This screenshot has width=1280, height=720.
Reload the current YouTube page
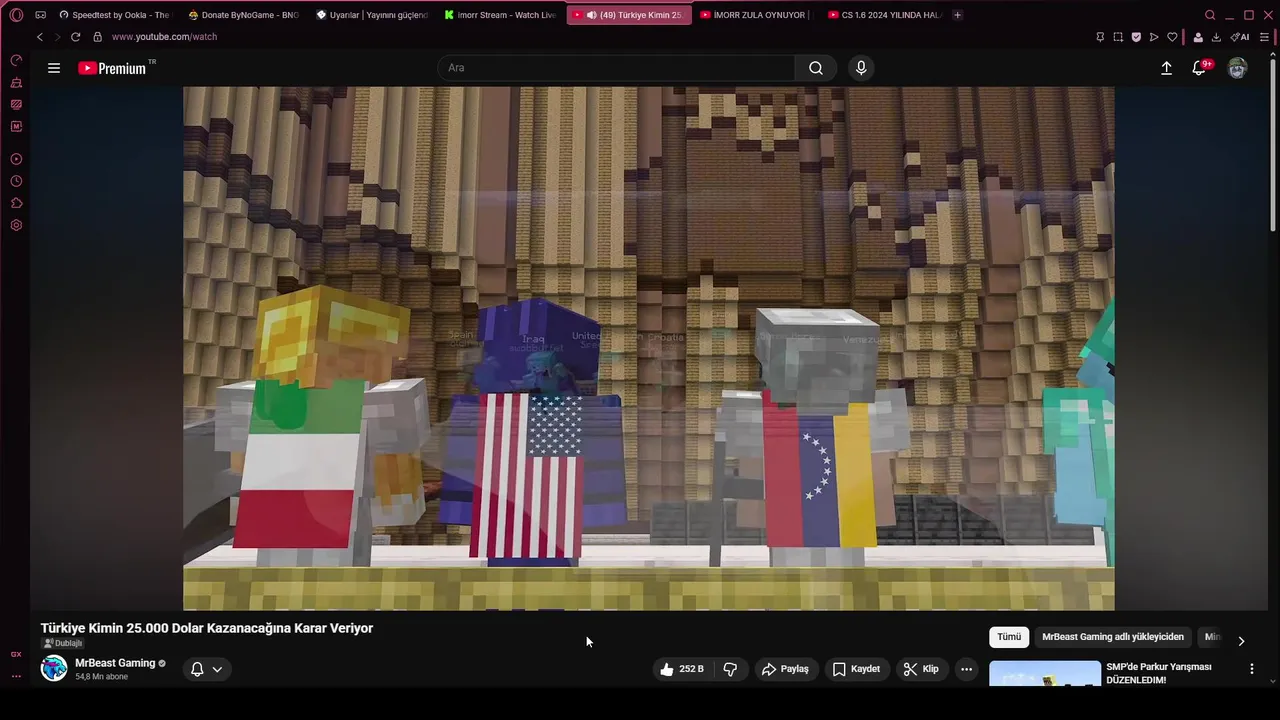tap(75, 37)
